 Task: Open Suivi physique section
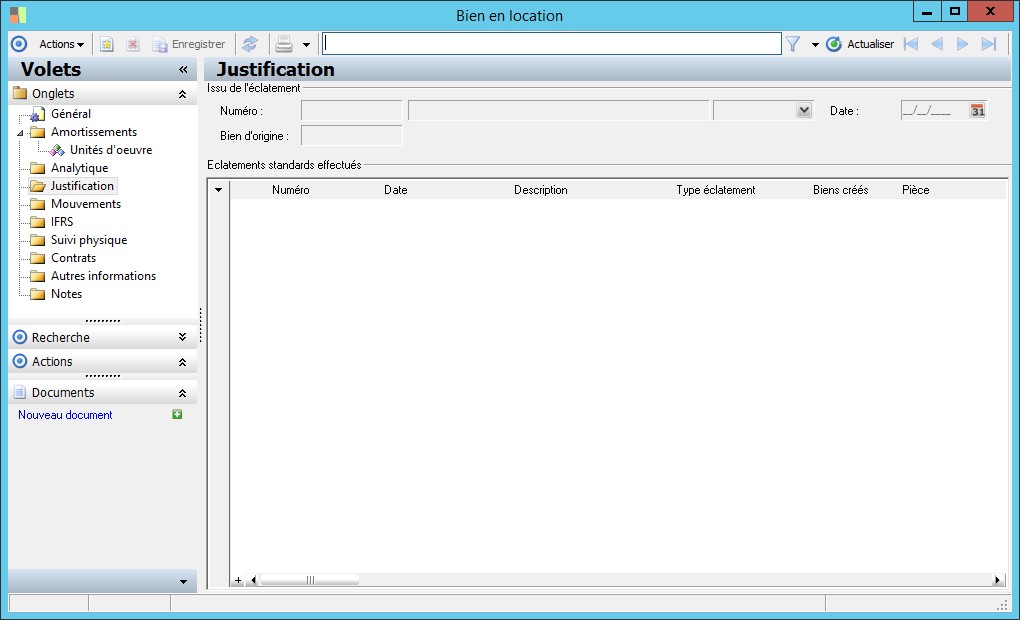pos(89,240)
